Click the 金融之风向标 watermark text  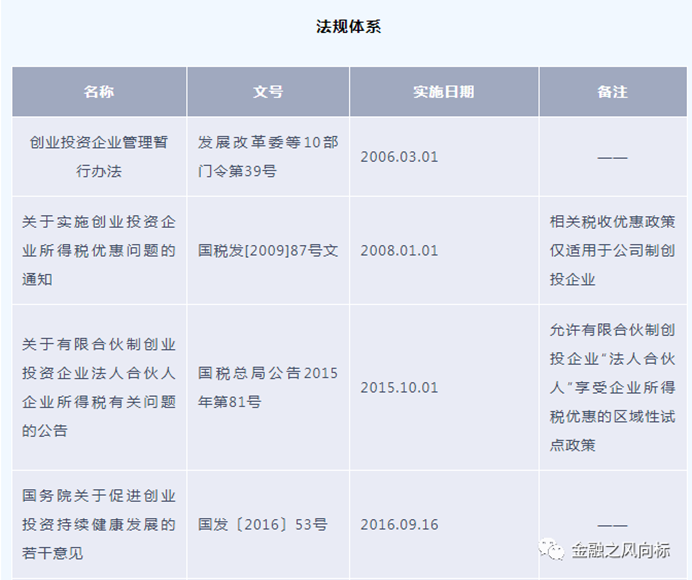(619, 550)
